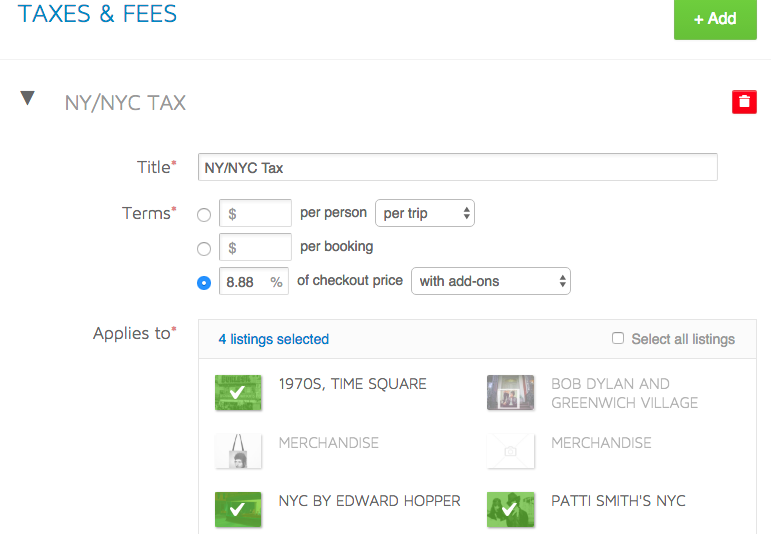
Task: Deselect 1970s, Time Square thumbnail
Action: point(238,392)
